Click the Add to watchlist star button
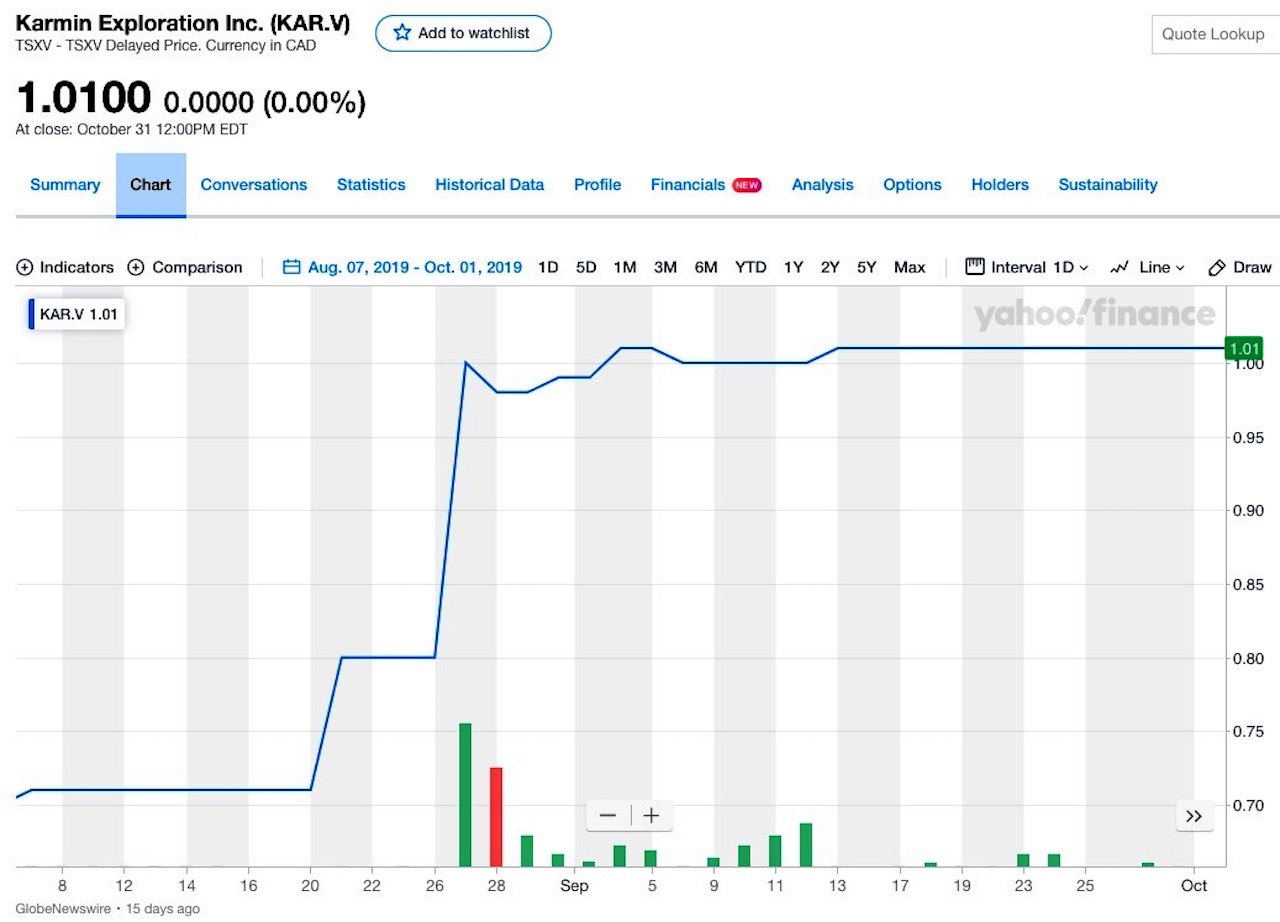Screen dimensions: 1280x922 click(463, 33)
